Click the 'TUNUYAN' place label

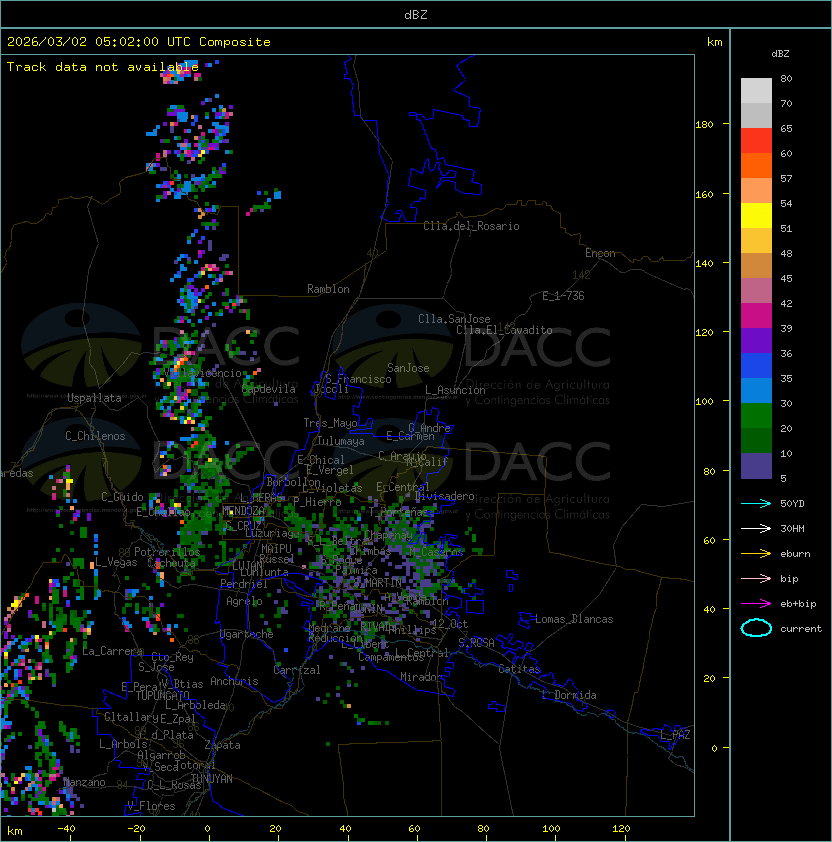(212, 779)
